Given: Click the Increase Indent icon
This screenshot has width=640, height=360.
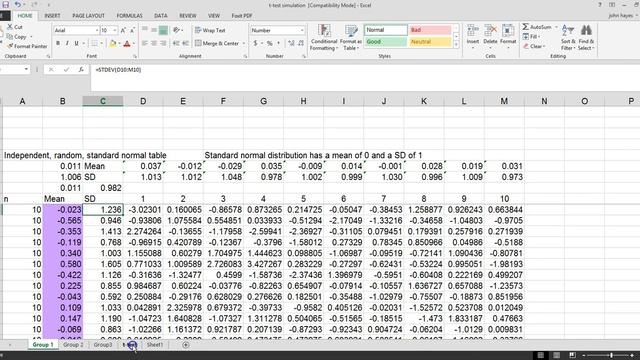Looking at the screenshot, I should (x=186, y=43).
